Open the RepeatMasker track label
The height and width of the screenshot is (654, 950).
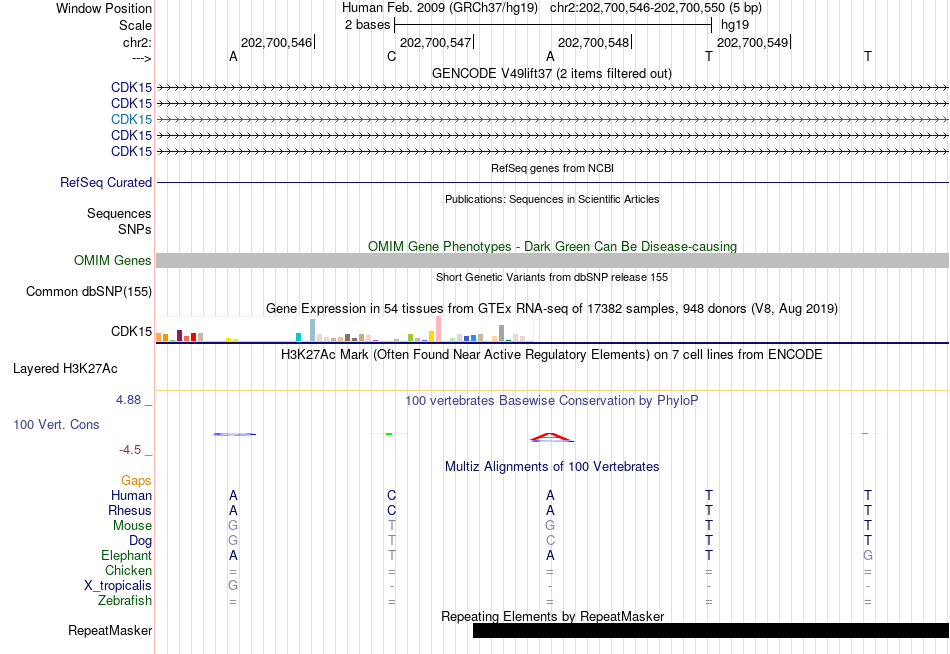point(110,630)
